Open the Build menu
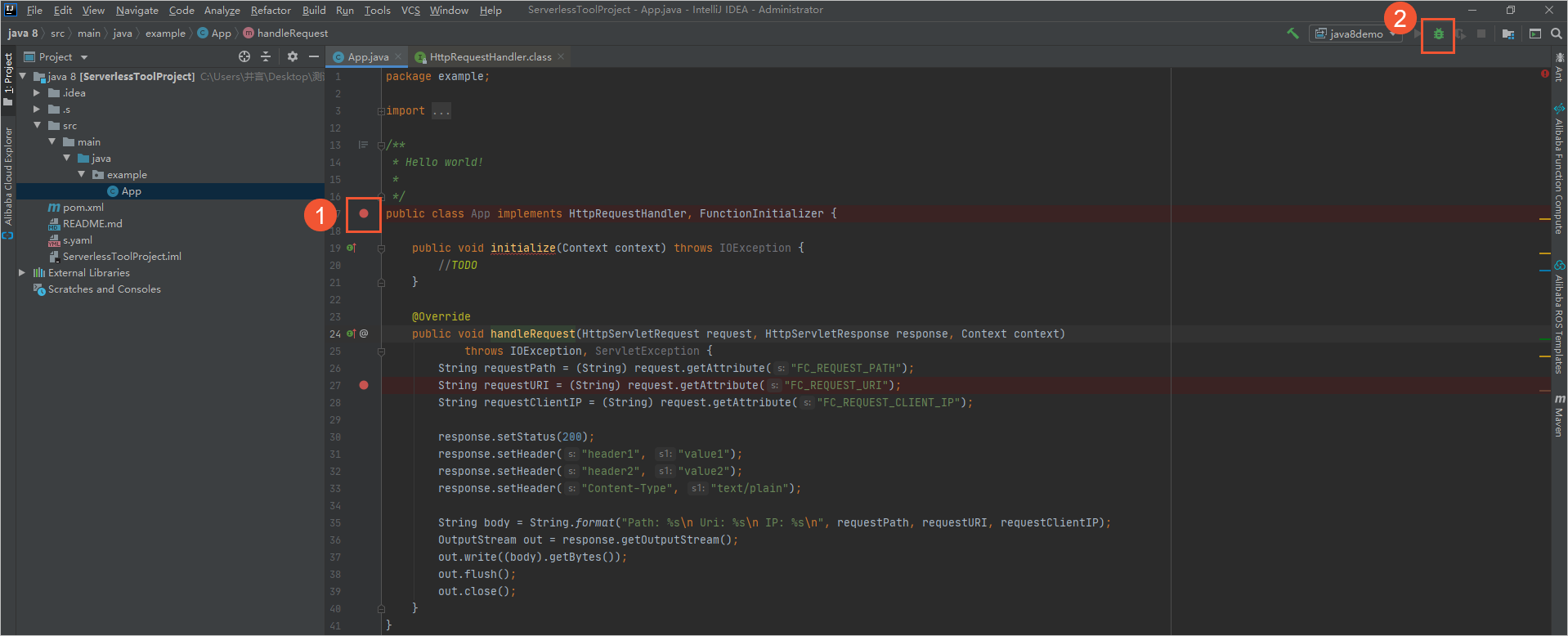Viewport: 1568px width, 636px height. point(314,10)
